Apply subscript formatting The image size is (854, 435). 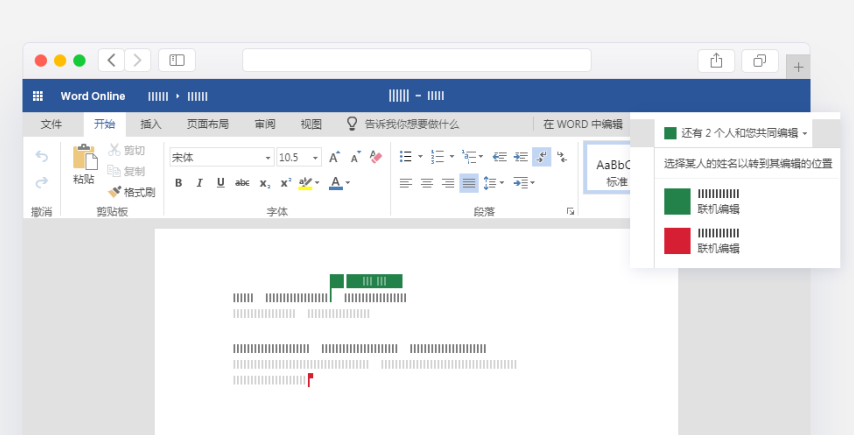click(x=265, y=183)
